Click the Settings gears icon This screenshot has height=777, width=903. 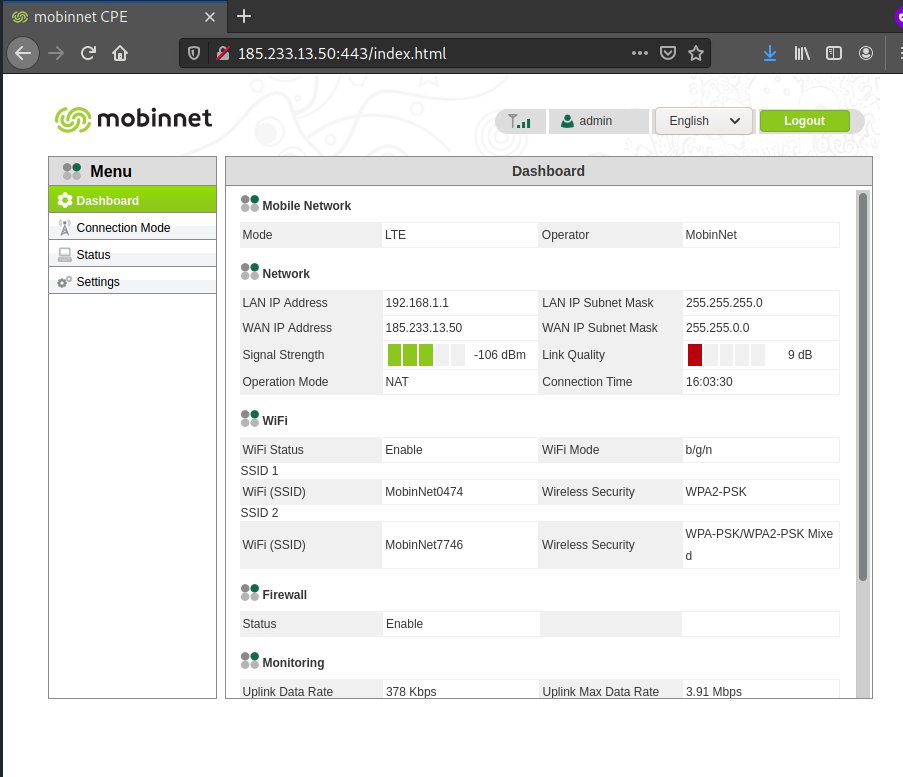64,282
